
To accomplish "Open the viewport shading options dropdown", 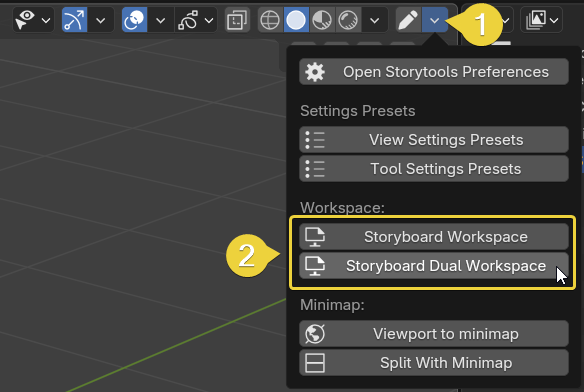I will [x=375, y=20].
